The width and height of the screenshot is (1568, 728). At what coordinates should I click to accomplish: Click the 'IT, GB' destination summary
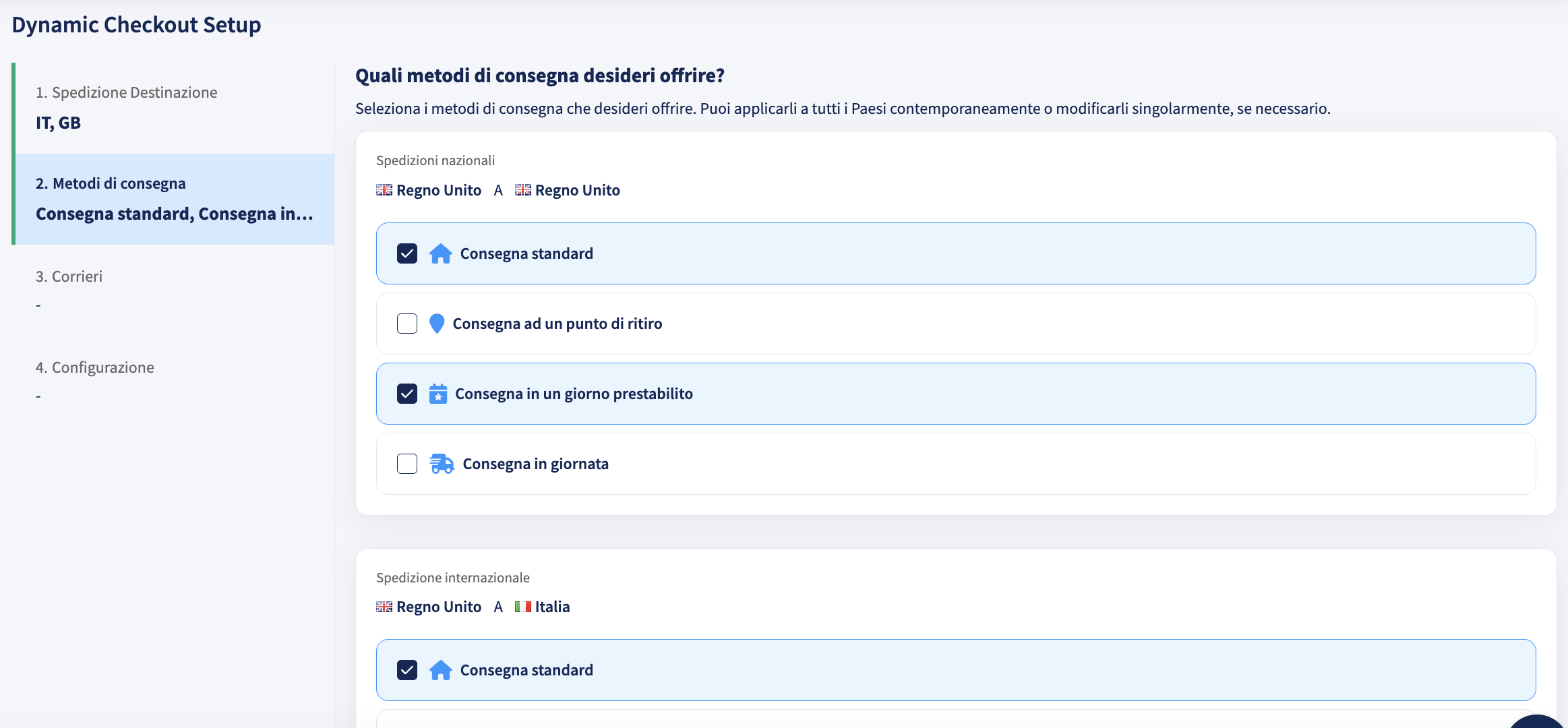(x=58, y=123)
